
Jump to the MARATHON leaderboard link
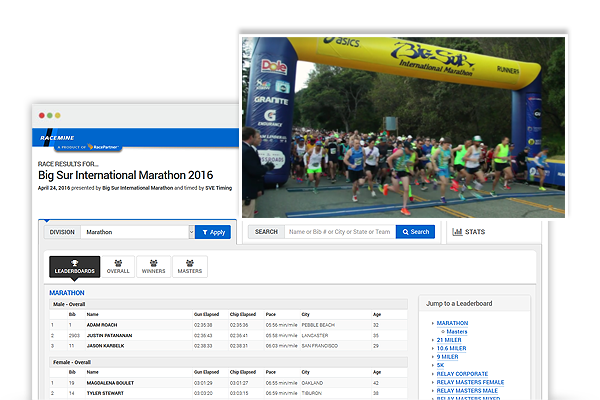pos(452,323)
